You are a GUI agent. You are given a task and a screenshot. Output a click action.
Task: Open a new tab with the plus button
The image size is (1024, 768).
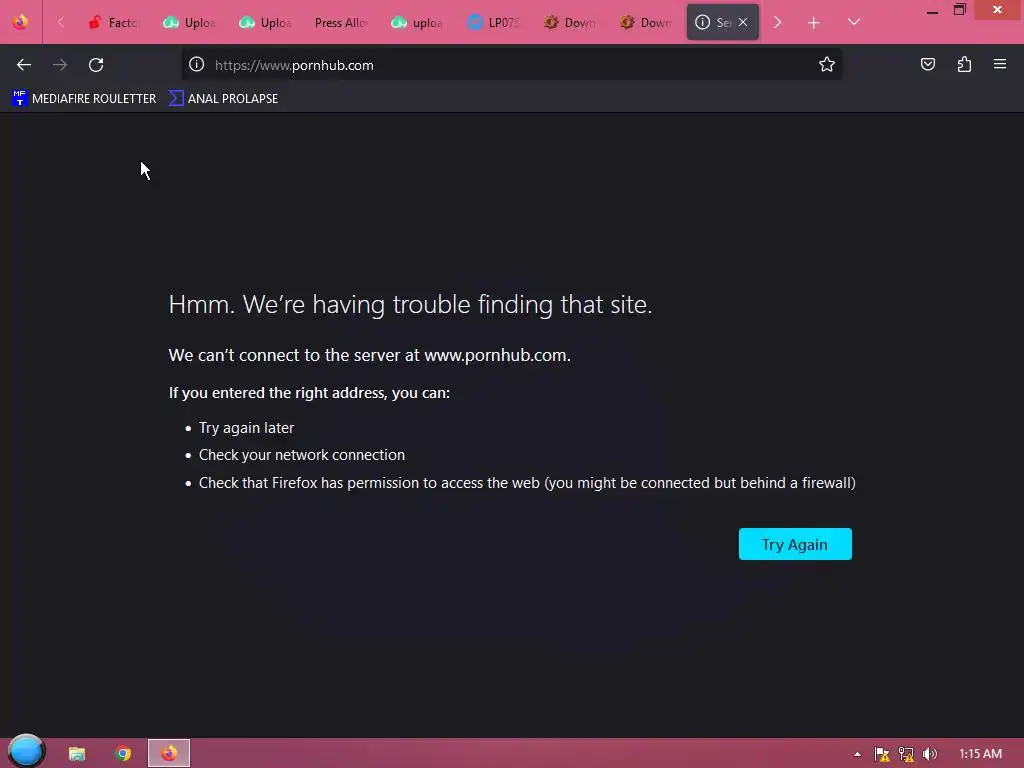[x=813, y=23]
